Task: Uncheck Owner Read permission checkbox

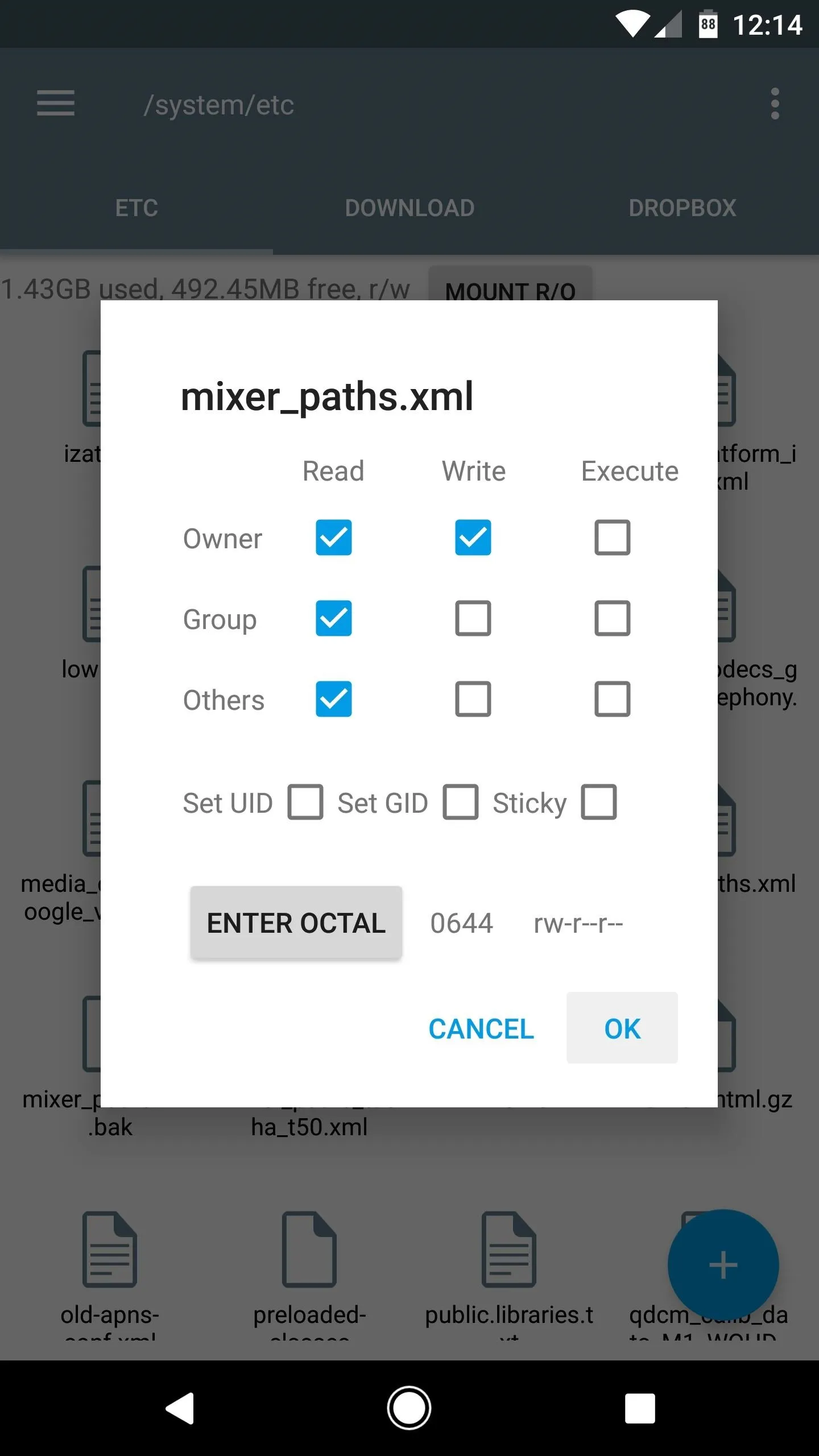Action: pyautogui.click(x=334, y=537)
